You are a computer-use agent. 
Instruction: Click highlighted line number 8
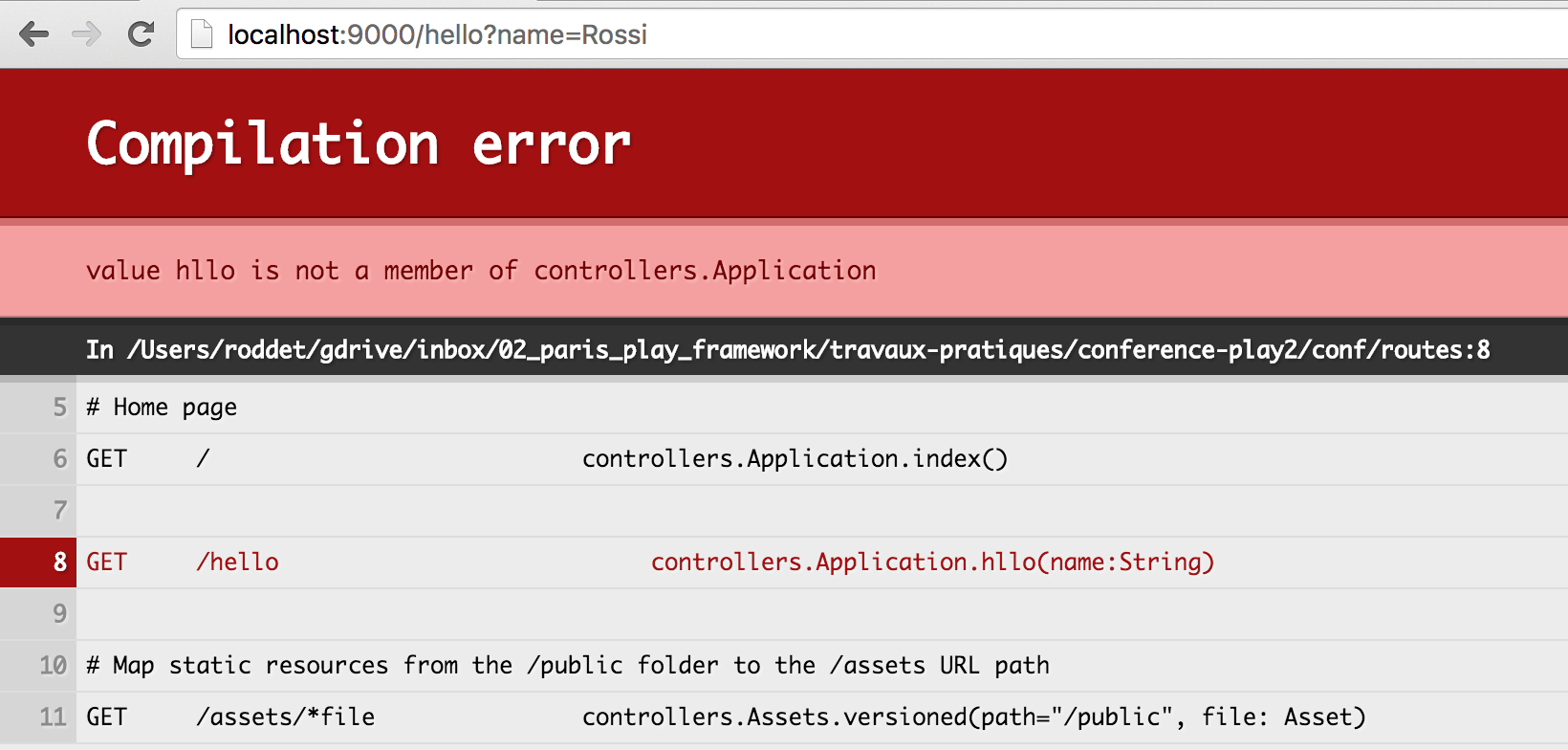59,562
